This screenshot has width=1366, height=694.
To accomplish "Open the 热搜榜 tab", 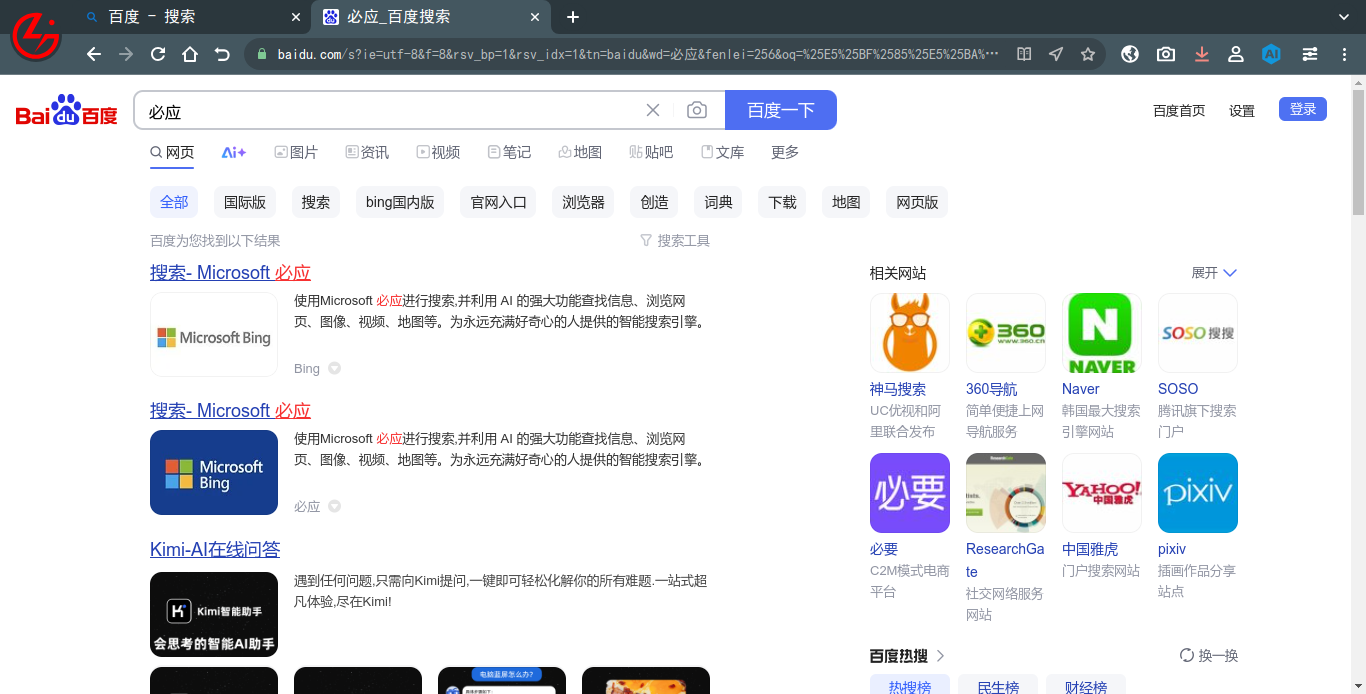I will point(909,686).
